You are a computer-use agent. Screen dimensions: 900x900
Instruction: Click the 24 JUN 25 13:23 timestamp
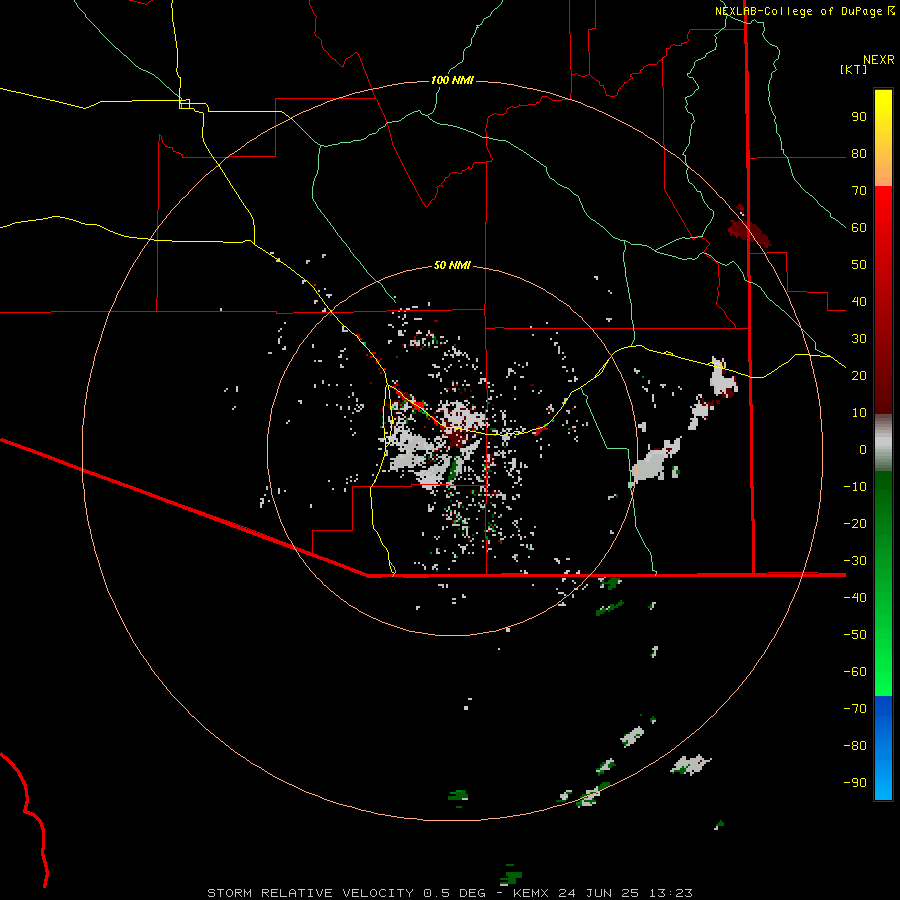click(624, 893)
